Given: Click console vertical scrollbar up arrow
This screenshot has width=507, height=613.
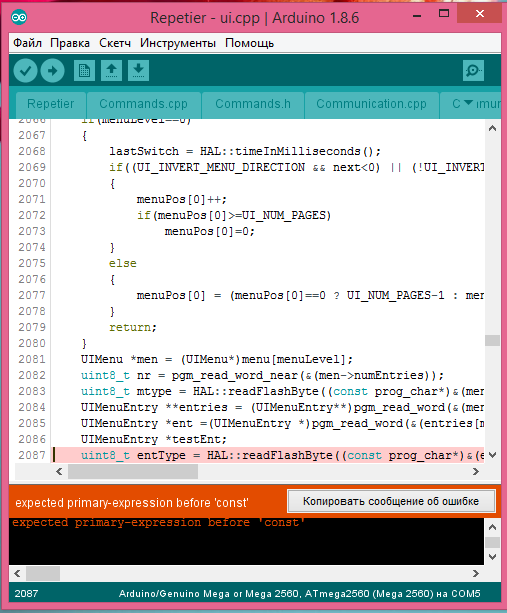Looking at the screenshot, I should pyautogui.click(x=493, y=527).
